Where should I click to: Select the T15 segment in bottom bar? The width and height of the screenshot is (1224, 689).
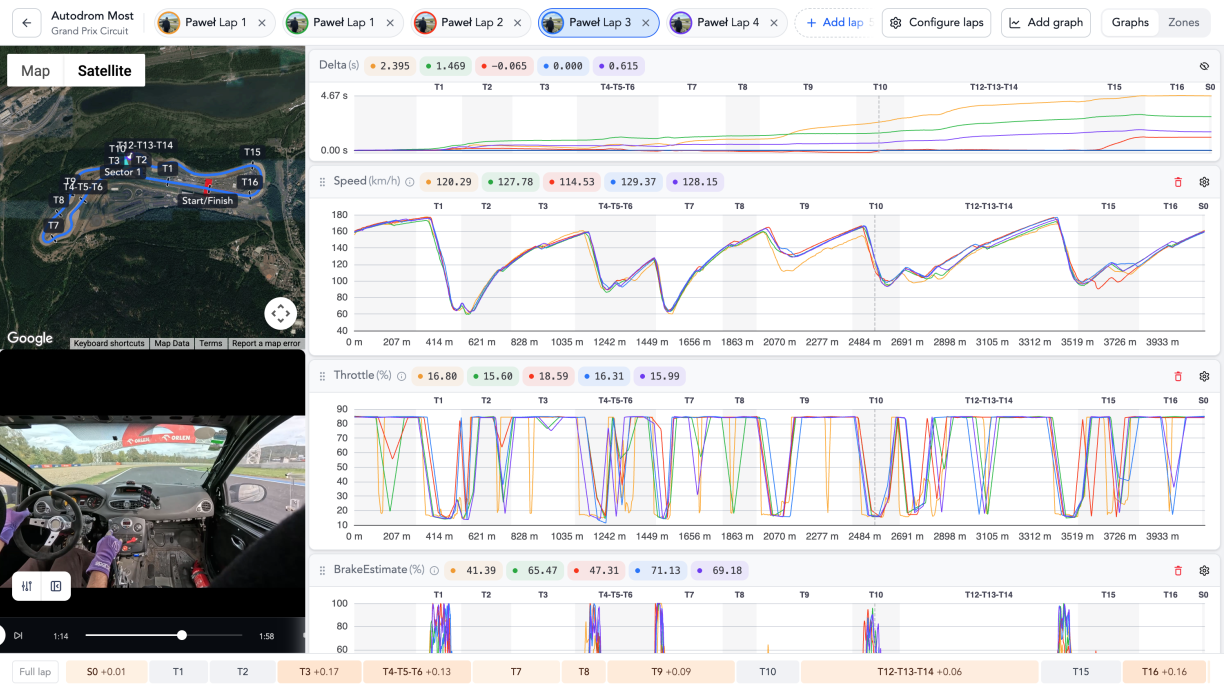tap(1081, 672)
